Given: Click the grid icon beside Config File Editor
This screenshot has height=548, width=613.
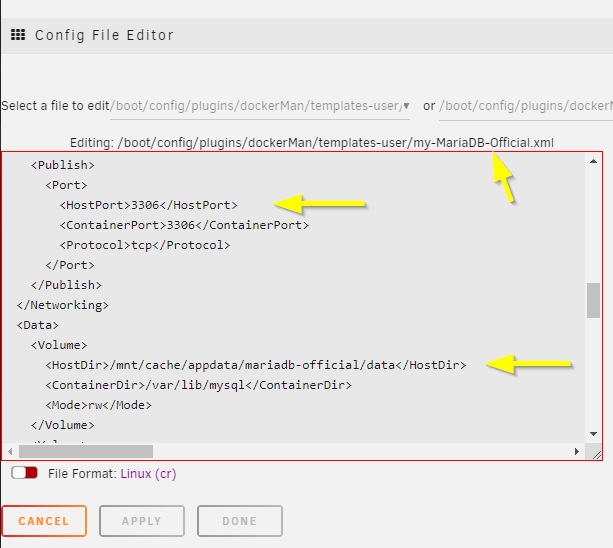Looking at the screenshot, I should [x=18, y=35].
